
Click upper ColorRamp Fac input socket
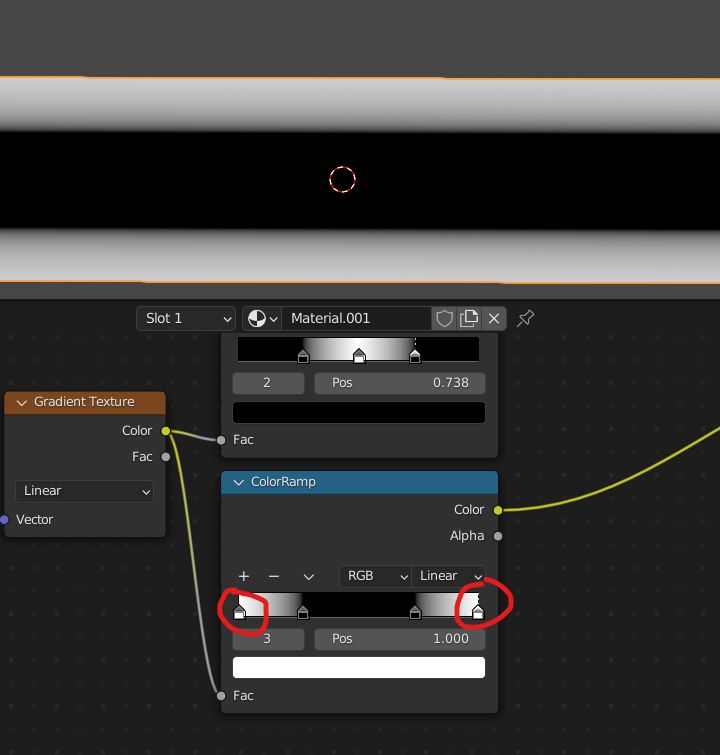221,440
